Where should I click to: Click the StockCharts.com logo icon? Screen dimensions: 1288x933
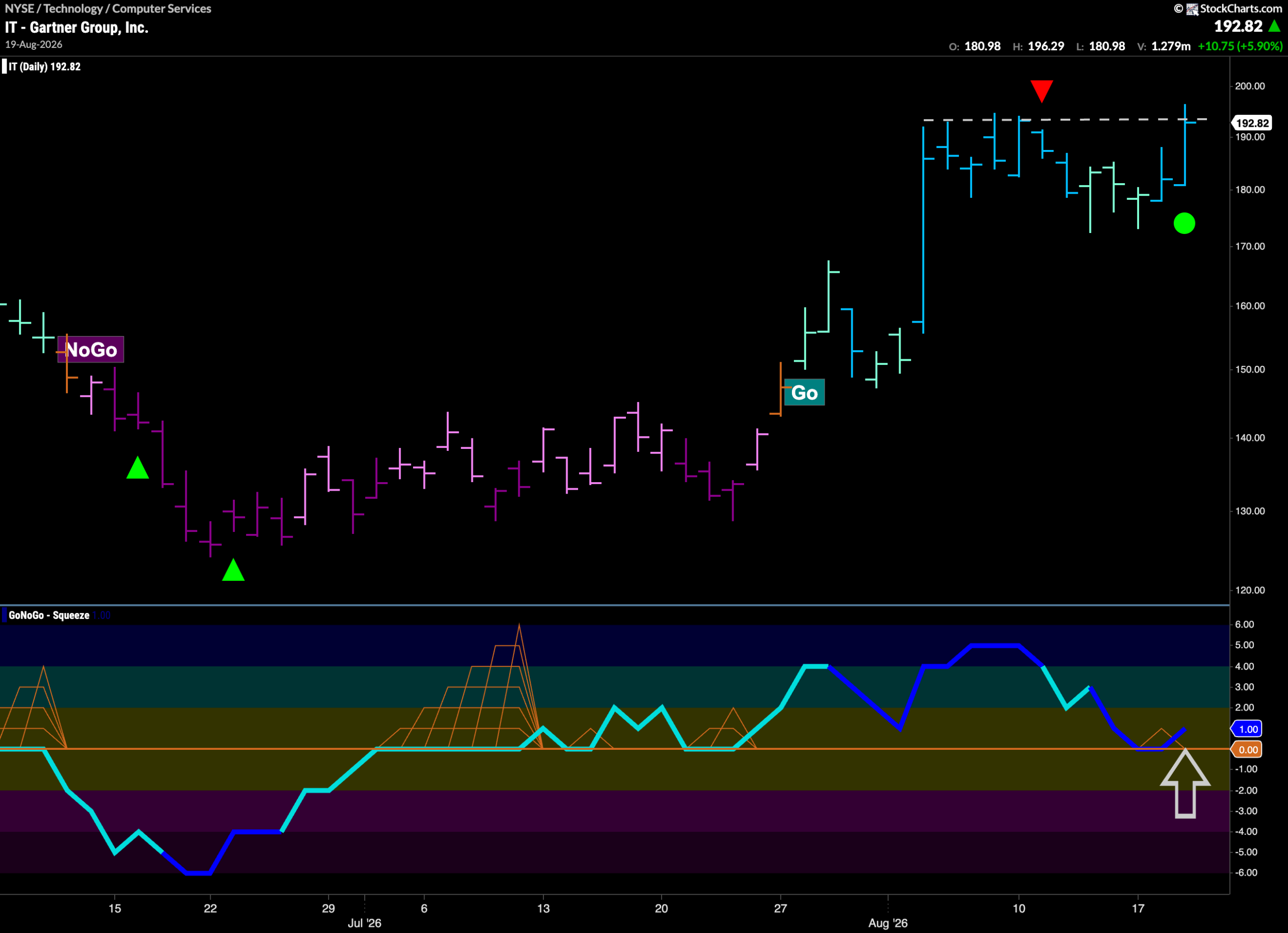point(1192,9)
